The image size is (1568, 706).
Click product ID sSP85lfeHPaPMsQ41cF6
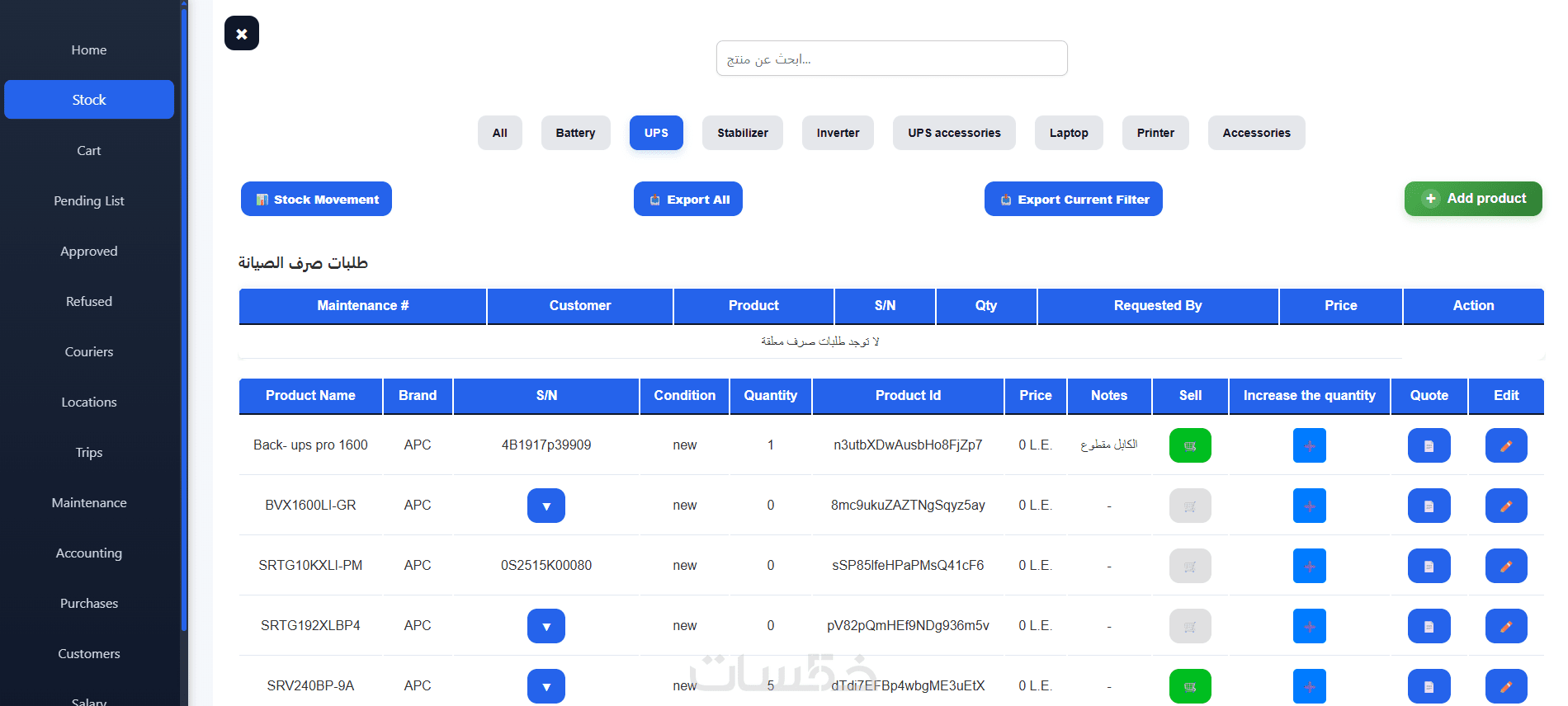(x=908, y=566)
